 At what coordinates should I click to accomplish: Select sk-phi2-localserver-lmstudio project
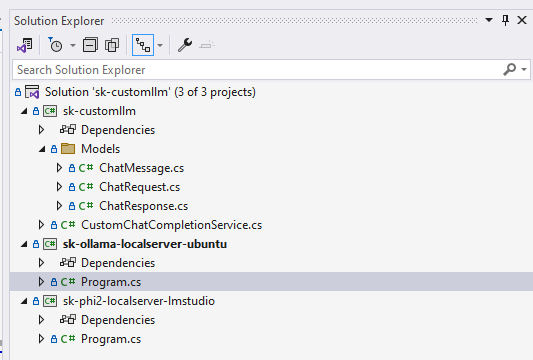(139, 301)
